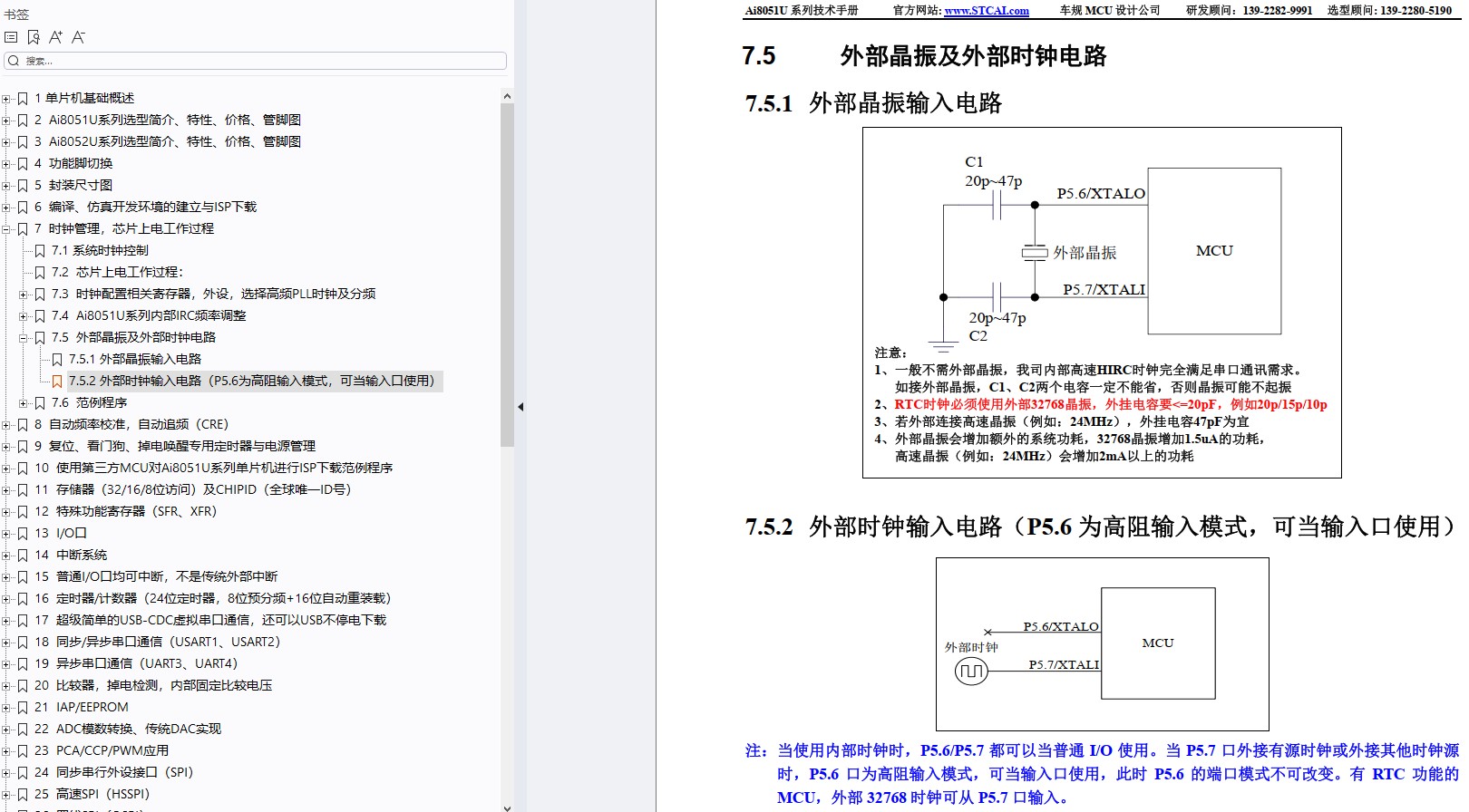The image size is (1469, 812).
Task: Expand section '7.6 范例程序' node
Action: [x=24, y=402]
